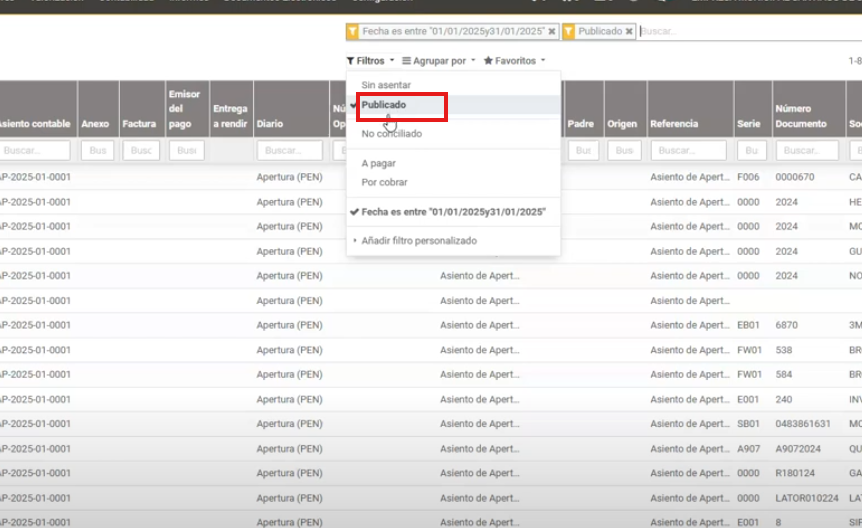
Task: Select the Por cobrar filter
Action: [384, 183]
